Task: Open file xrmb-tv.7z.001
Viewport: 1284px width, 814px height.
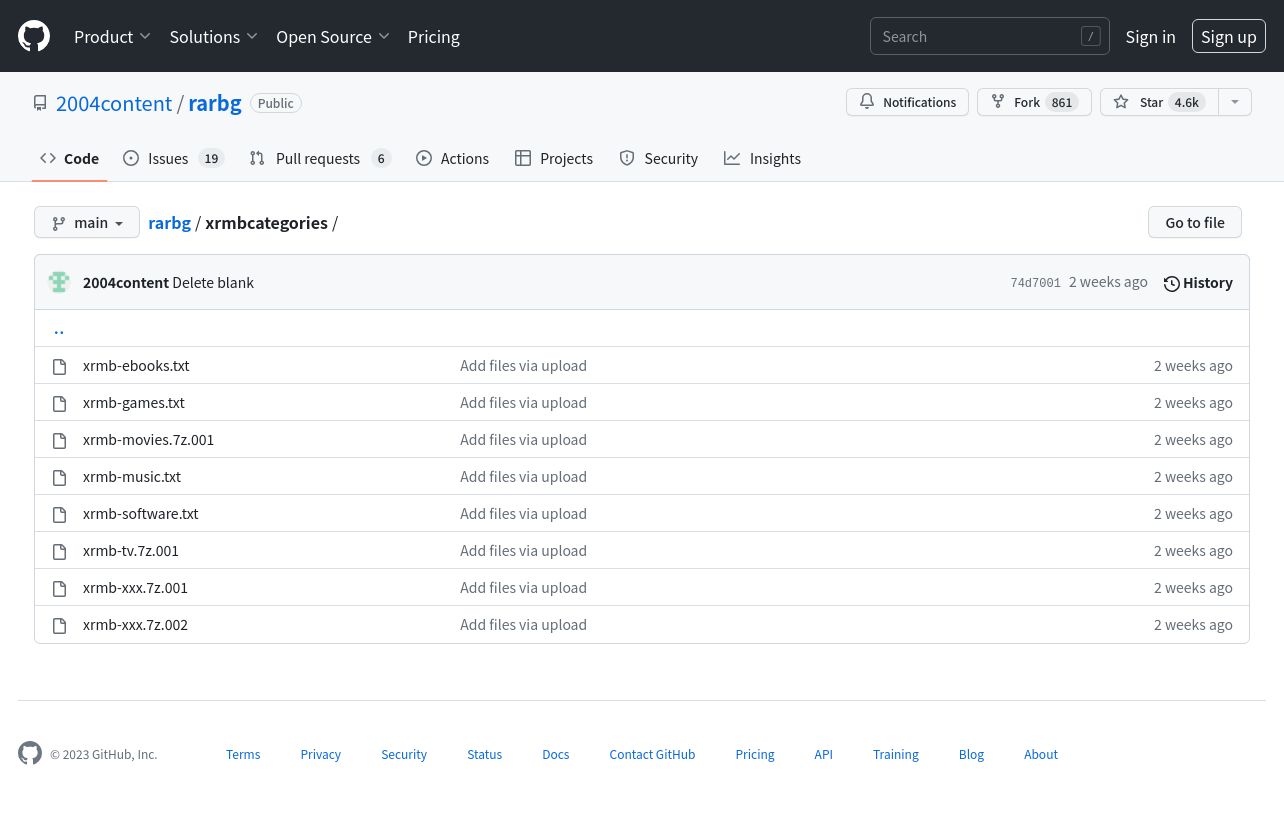Action: pos(131,550)
